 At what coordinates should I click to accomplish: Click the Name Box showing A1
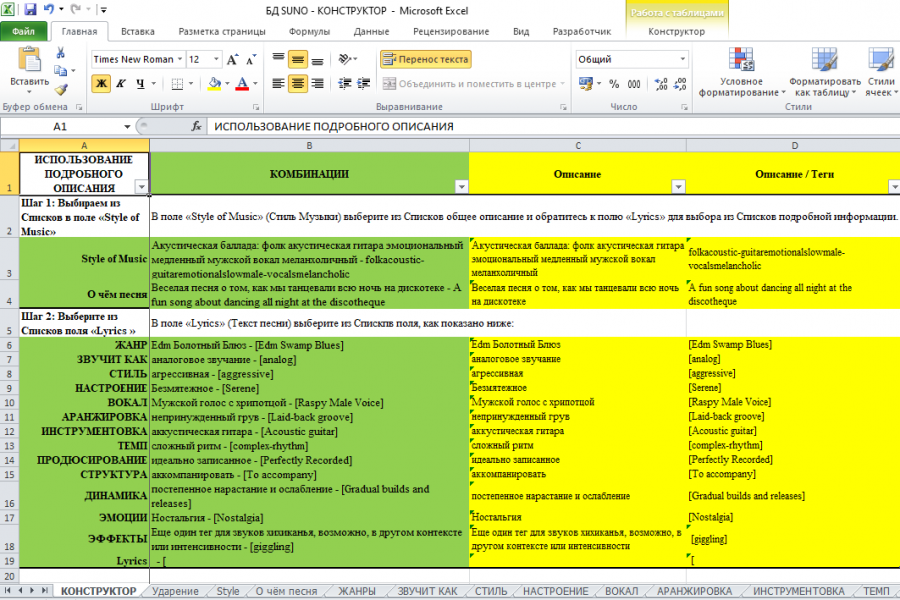(x=61, y=127)
